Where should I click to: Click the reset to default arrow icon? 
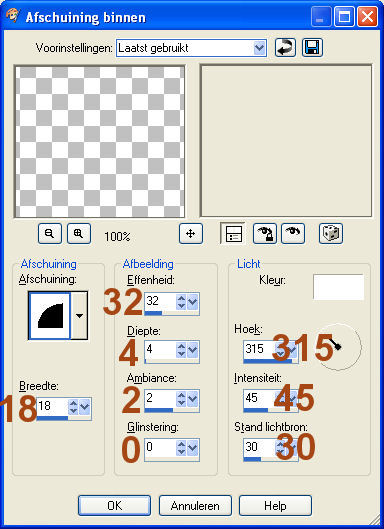285,48
